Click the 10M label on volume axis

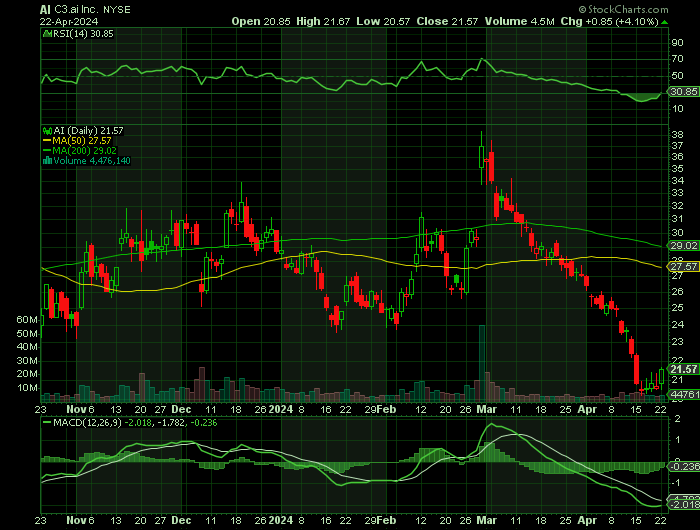(27, 388)
